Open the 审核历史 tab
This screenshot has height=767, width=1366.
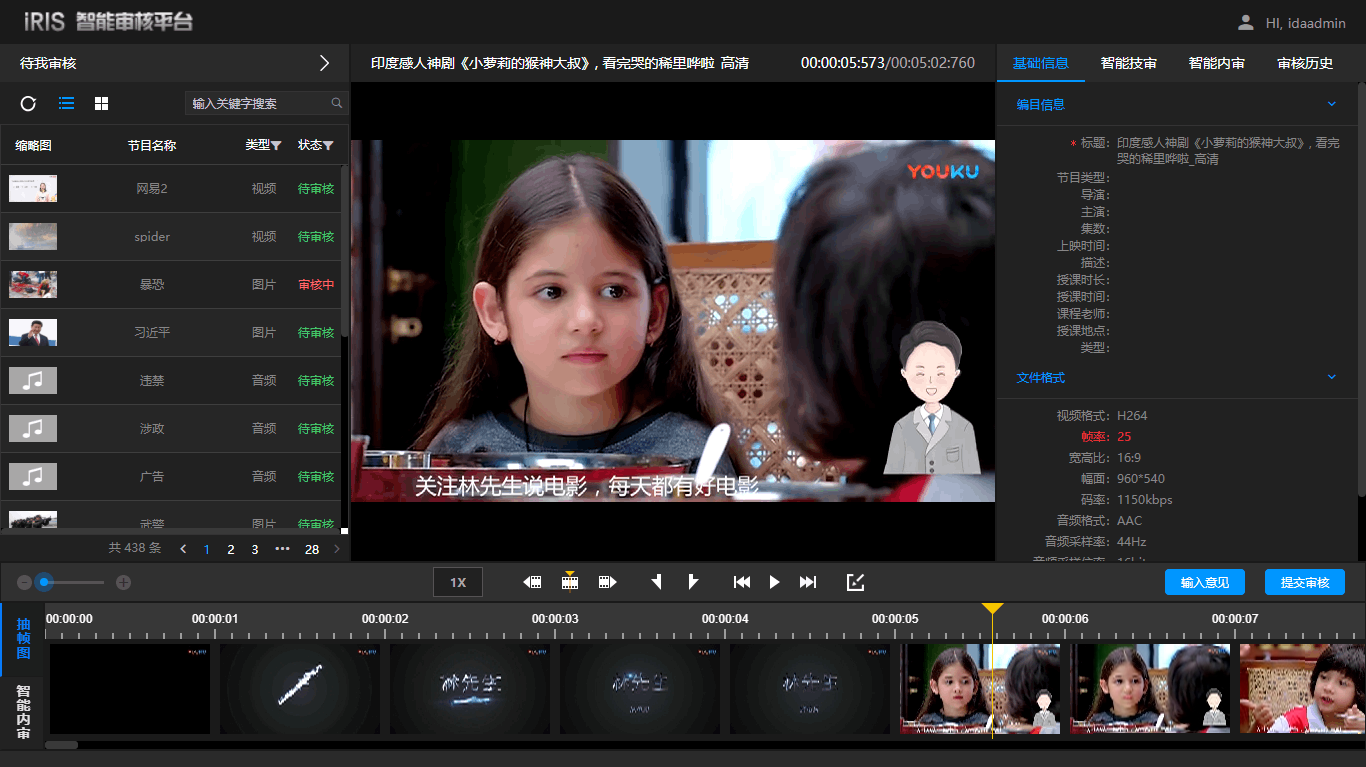(1305, 63)
